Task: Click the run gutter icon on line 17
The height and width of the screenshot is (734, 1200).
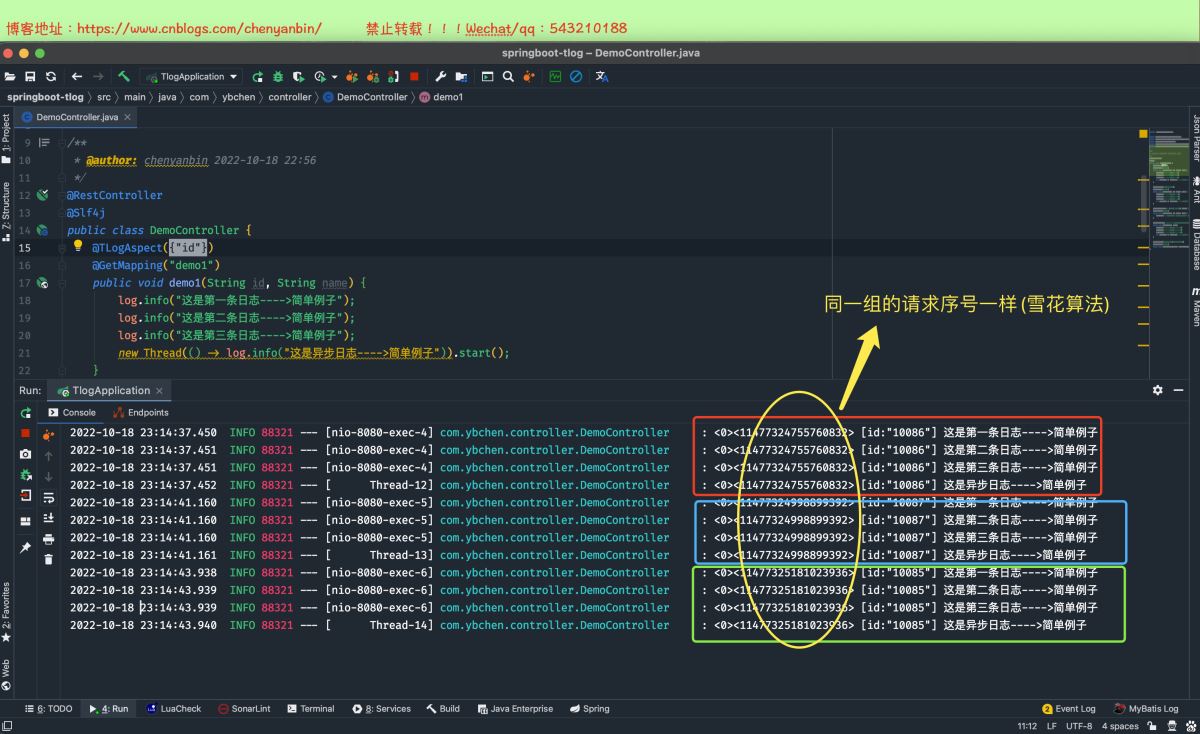Action: pos(42,283)
